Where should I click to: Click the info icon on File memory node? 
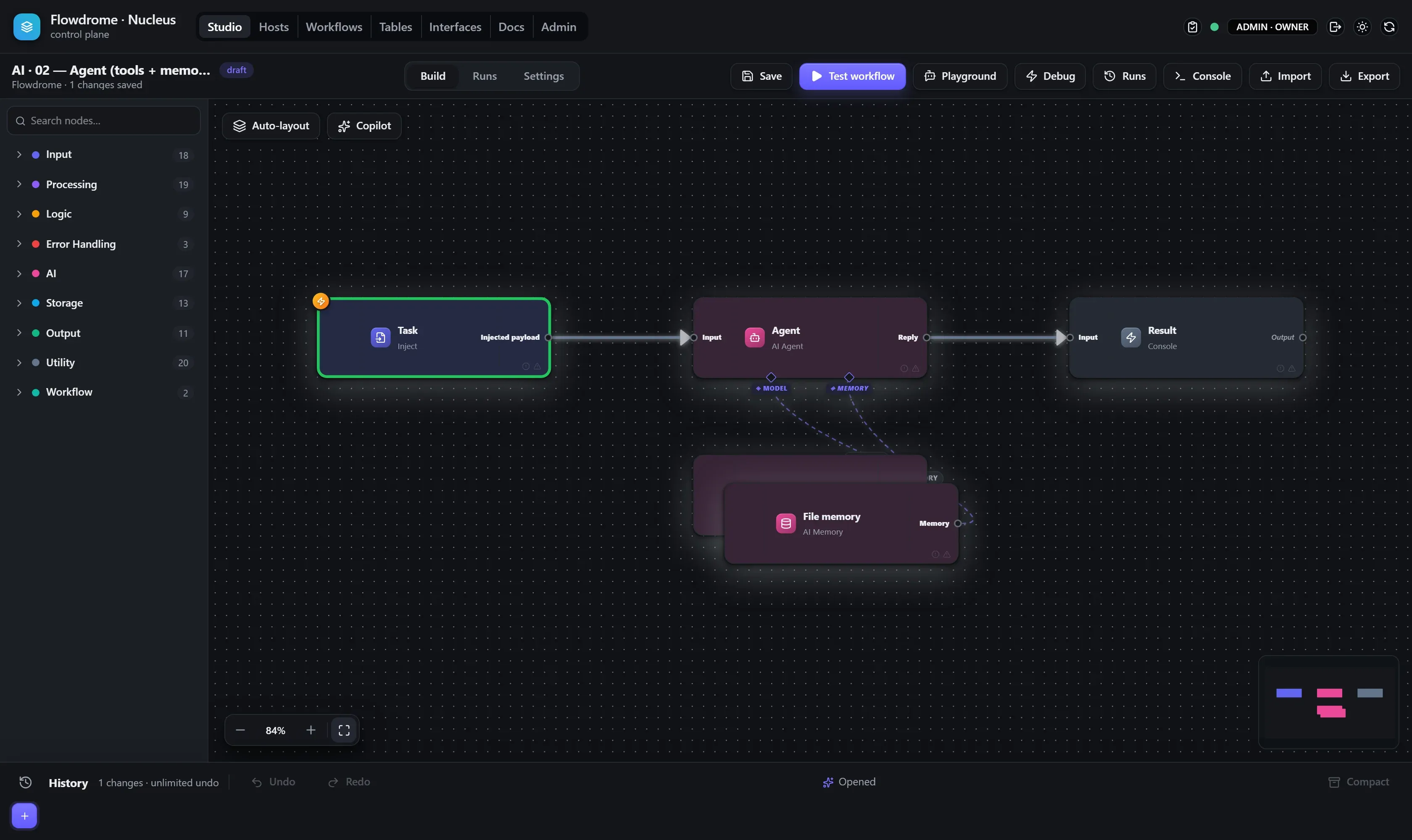pyautogui.click(x=935, y=555)
